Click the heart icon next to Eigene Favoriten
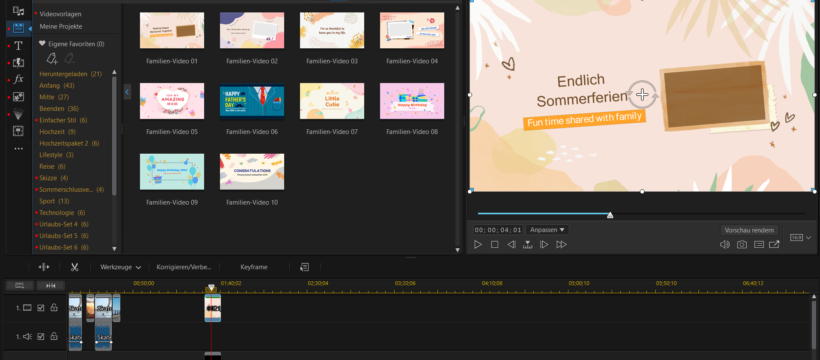 click(42, 44)
